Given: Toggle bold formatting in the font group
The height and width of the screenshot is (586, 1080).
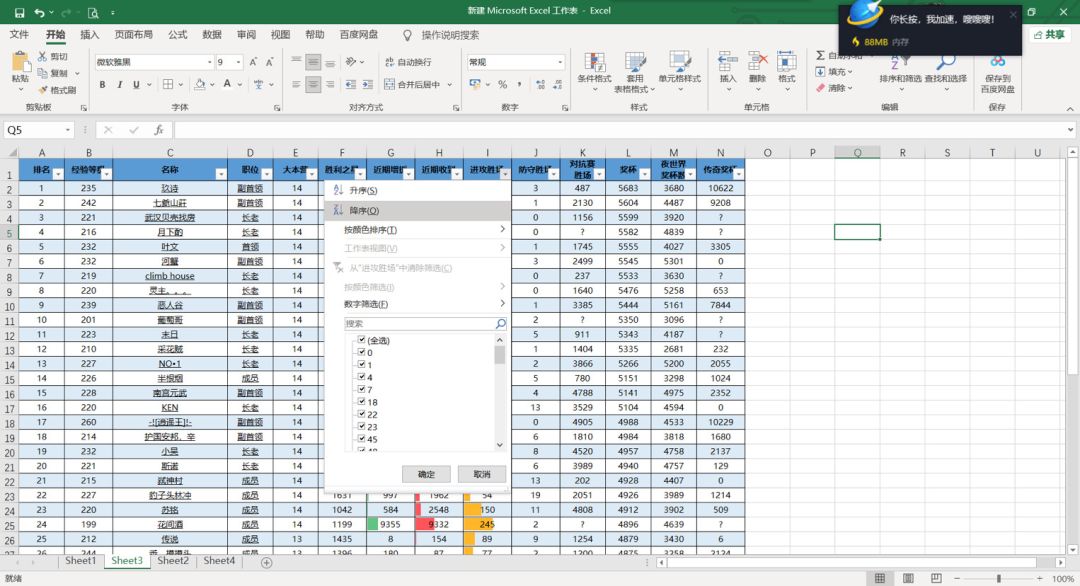Looking at the screenshot, I should coord(102,85).
